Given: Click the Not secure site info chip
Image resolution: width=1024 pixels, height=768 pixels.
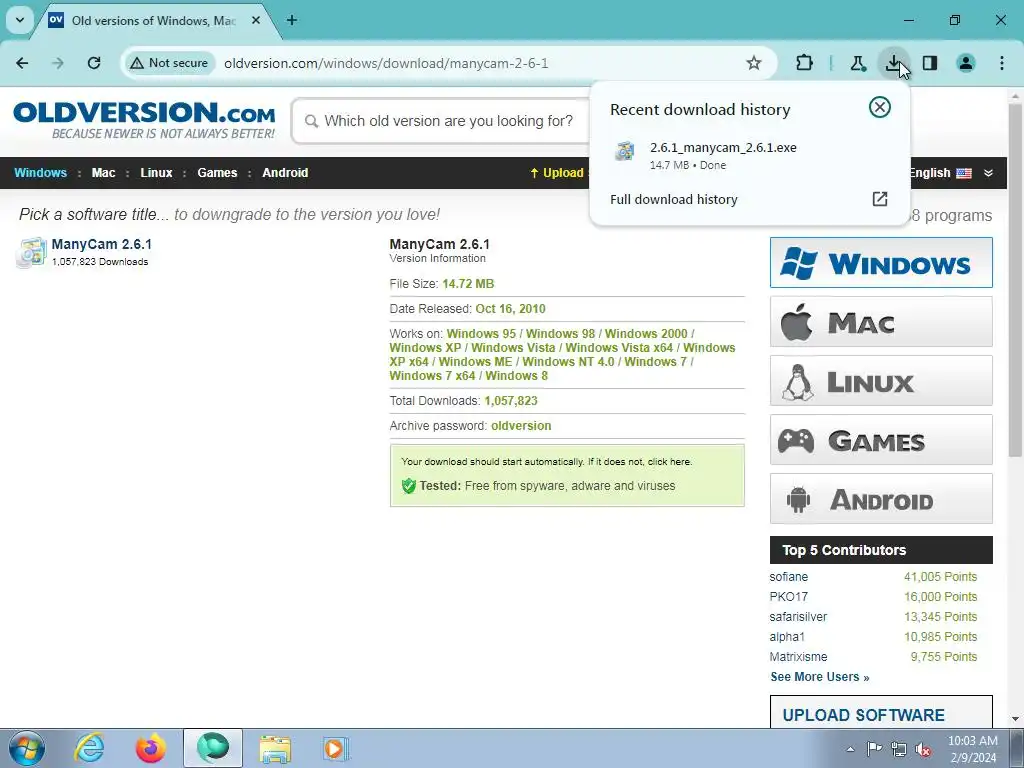Looking at the screenshot, I should click(169, 63).
